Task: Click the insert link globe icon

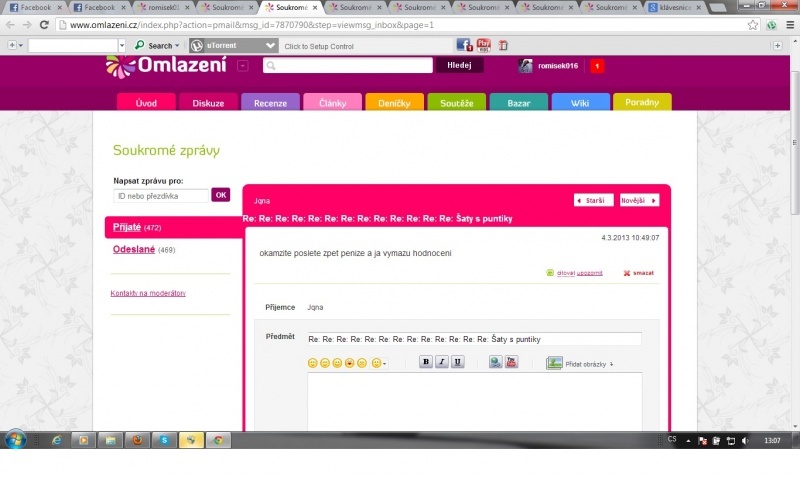Action: pos(495,362)
